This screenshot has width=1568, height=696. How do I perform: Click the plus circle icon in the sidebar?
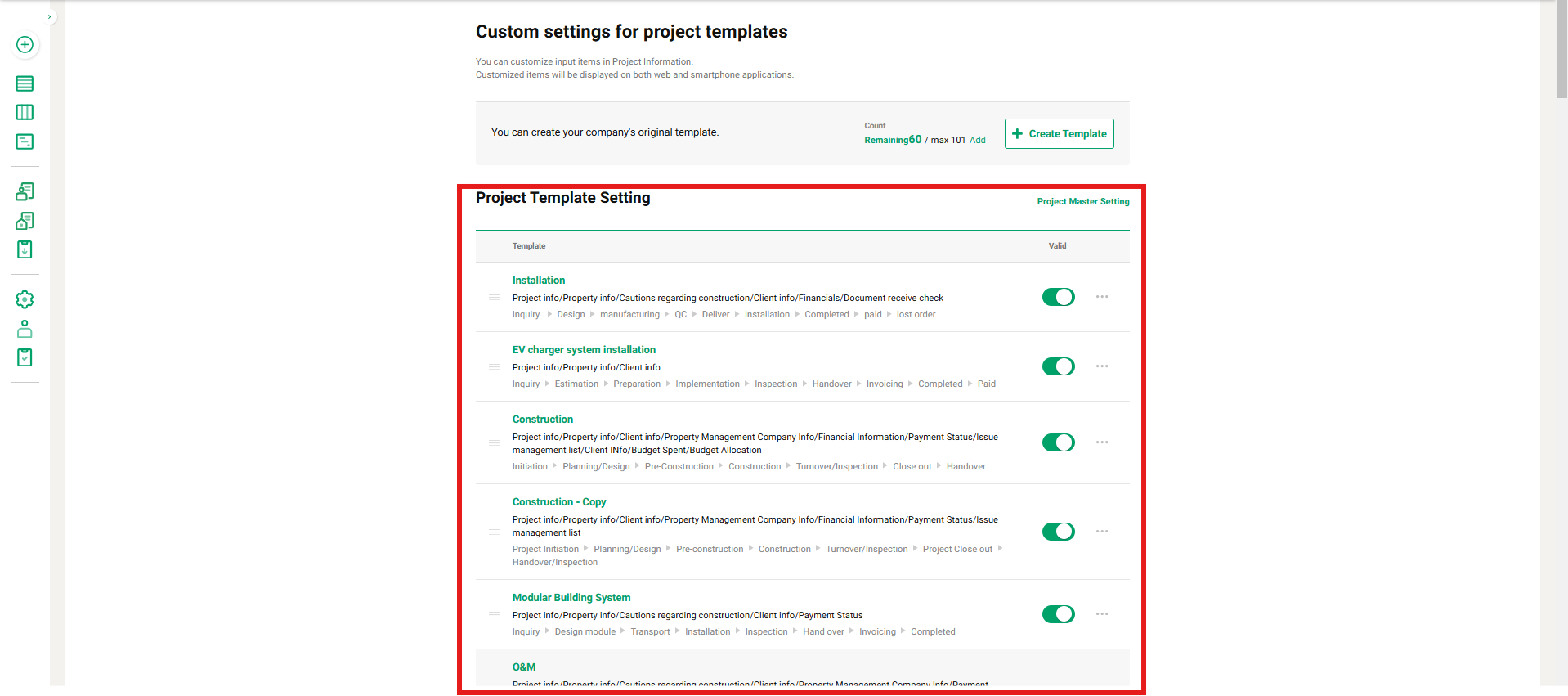[x=25, y=45]
